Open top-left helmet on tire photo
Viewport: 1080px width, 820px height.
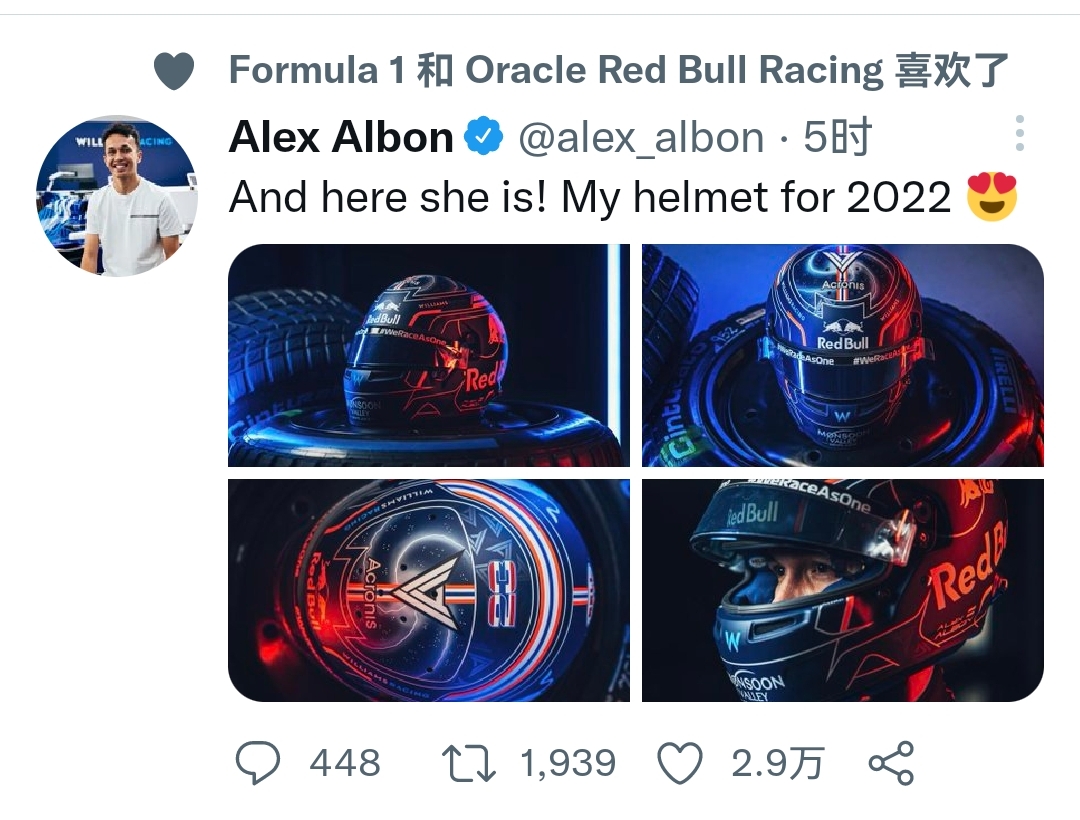428,355
